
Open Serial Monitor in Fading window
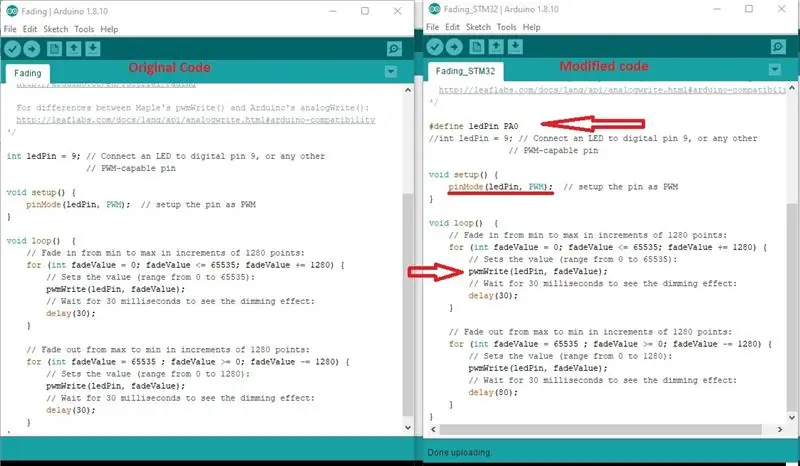pyautogui.click(x=394, y=49)
